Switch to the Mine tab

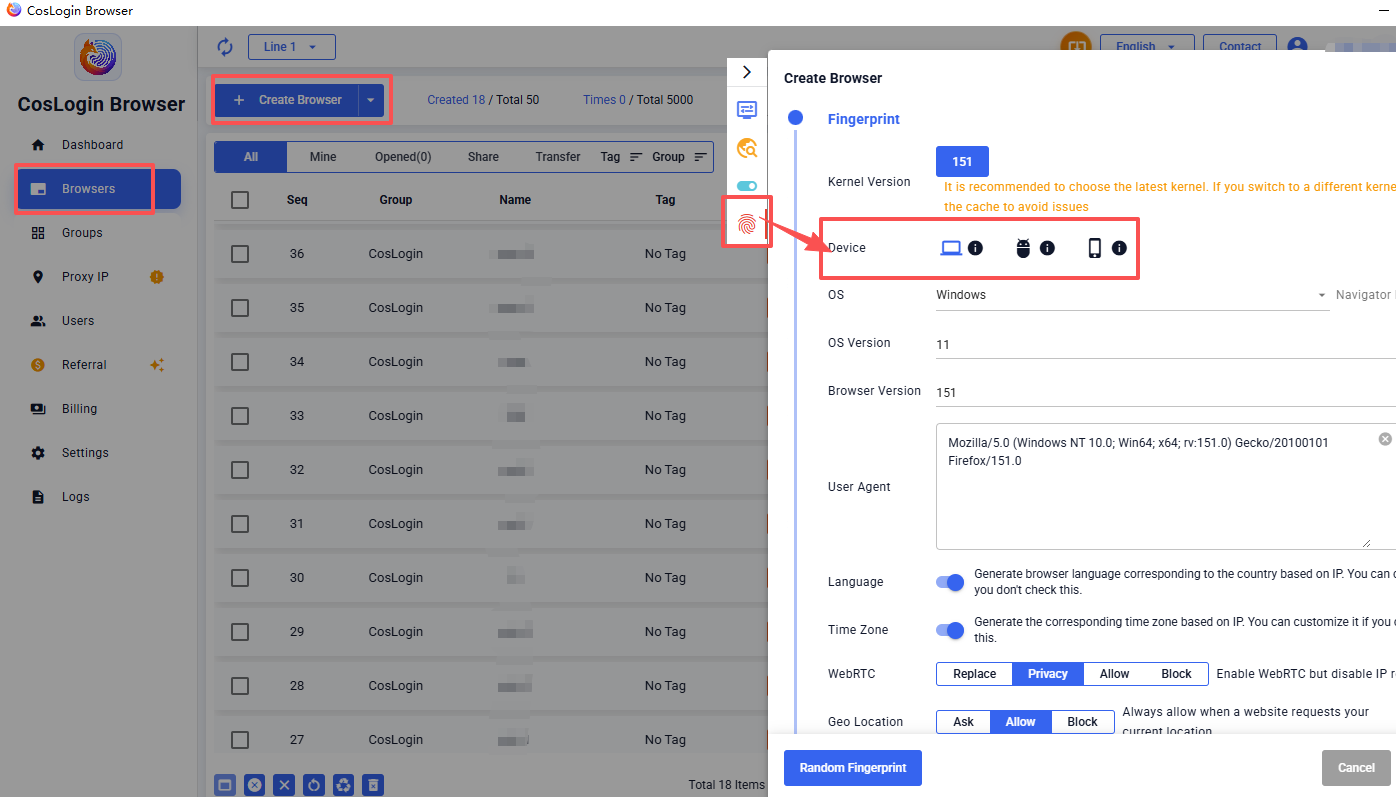[x=323, y=157]
